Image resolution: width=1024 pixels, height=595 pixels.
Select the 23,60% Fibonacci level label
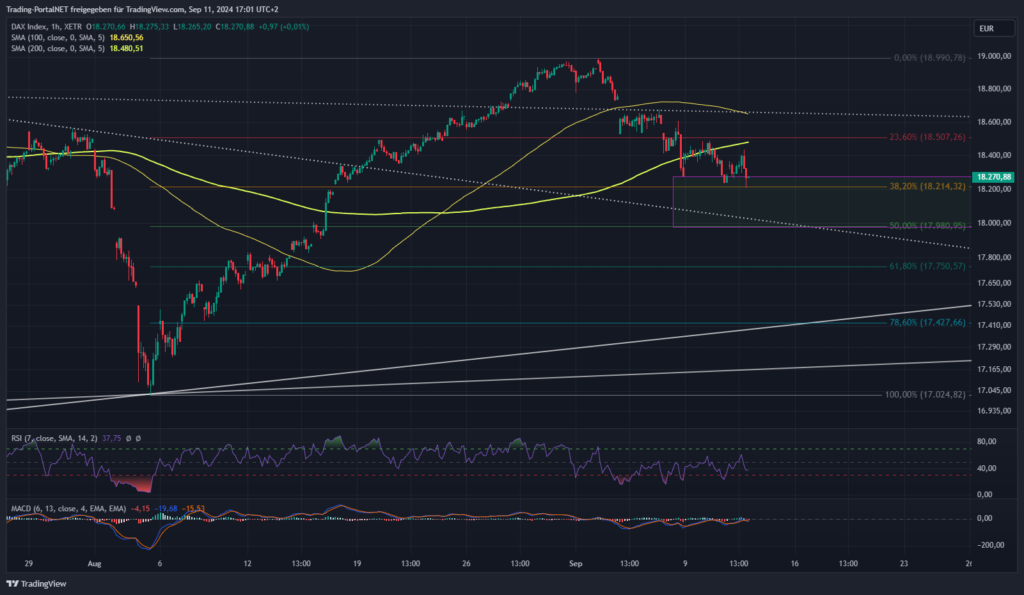coord(927,138)
